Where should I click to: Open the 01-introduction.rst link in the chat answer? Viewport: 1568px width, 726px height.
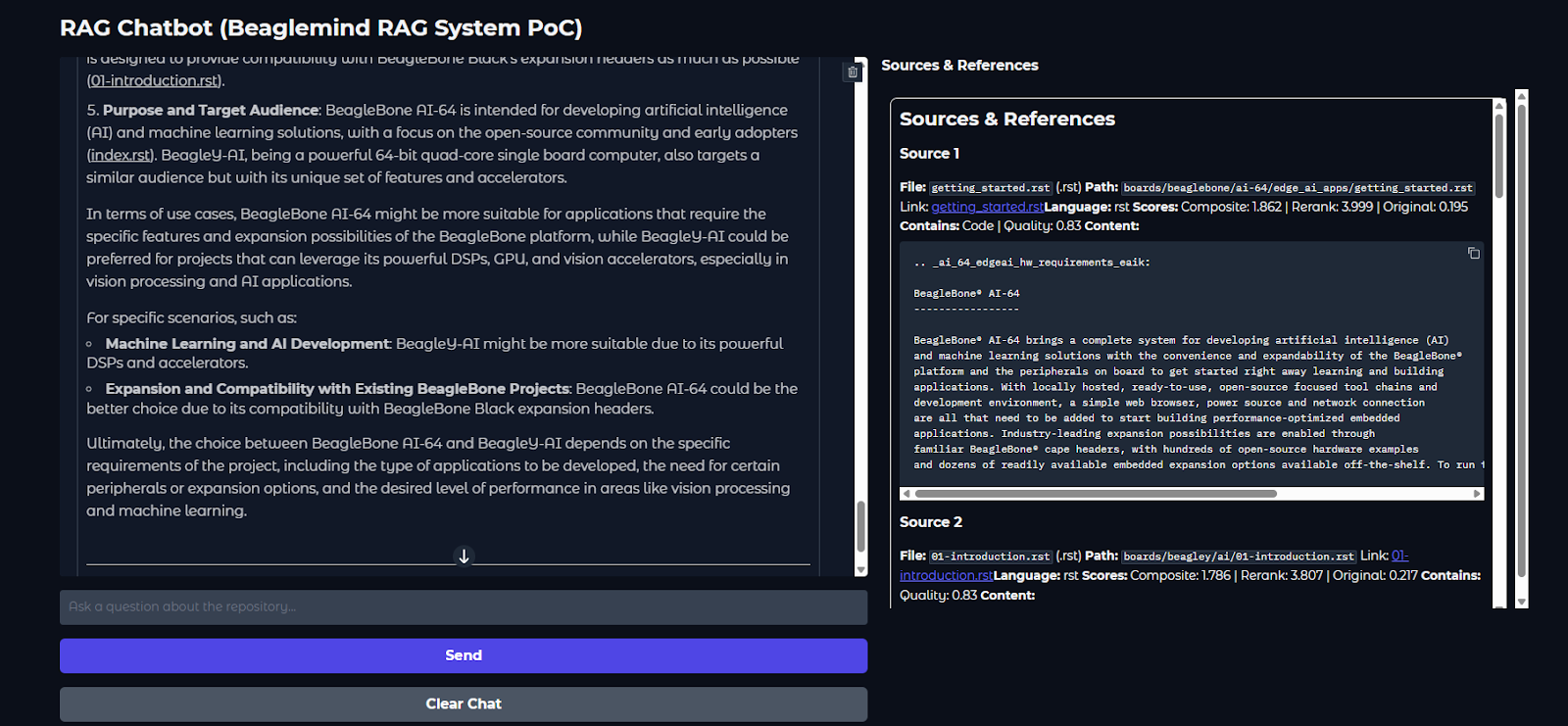[x=154, y=80]
